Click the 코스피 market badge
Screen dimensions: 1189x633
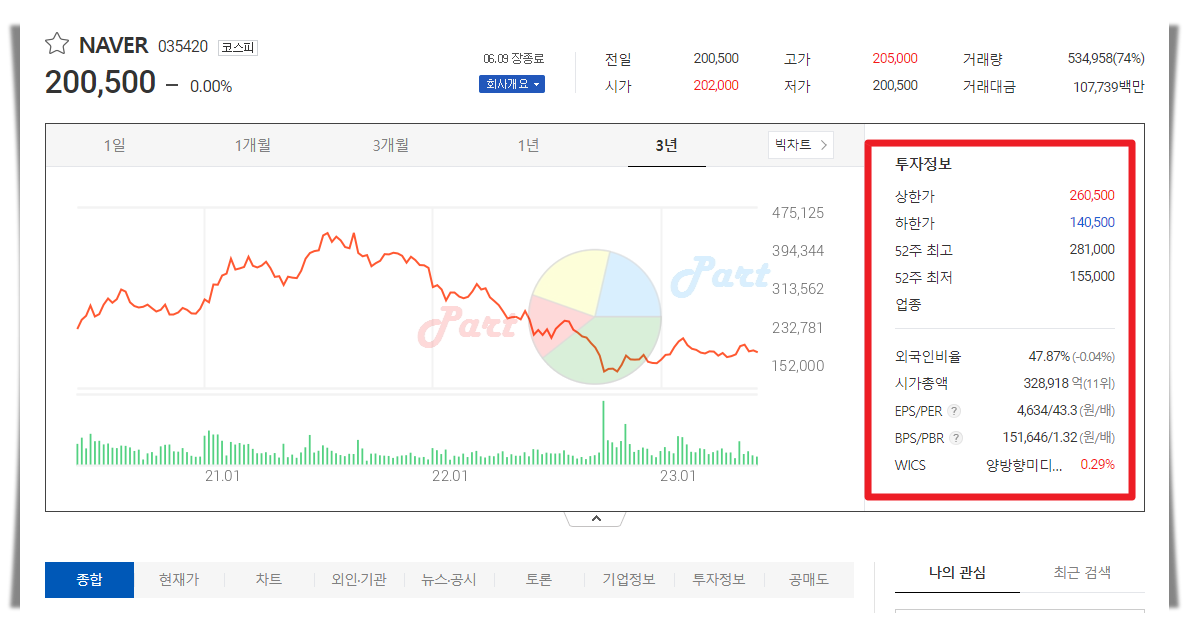[x=238, y=48]
